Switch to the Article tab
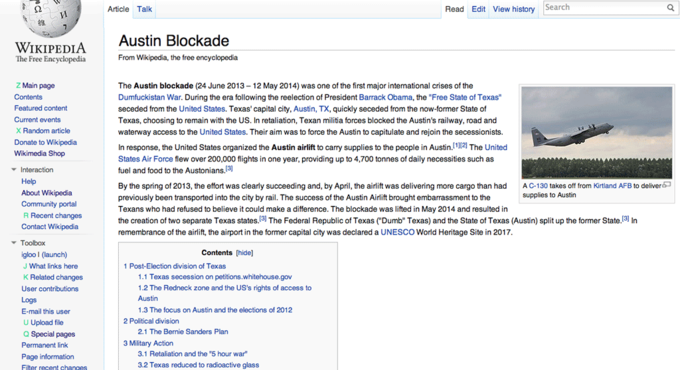The height and width of the screenshot is (370, 680). [118, 9]
